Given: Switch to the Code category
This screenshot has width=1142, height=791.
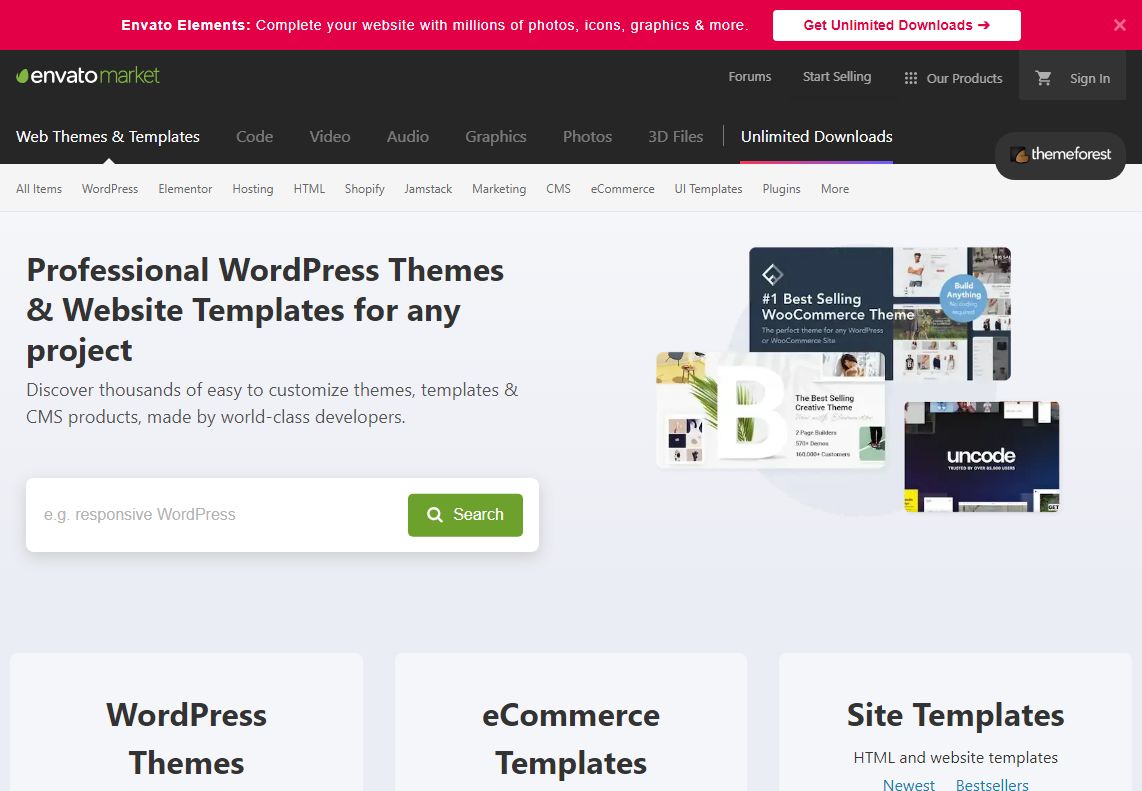Looking at the screenshot, I should tap(254, 136).
